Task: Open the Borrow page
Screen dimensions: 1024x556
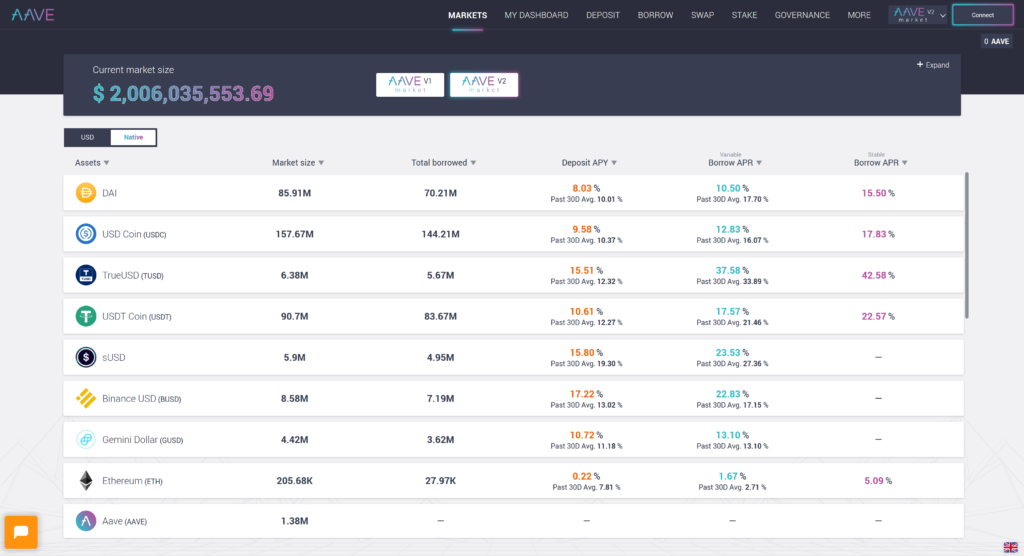Action: pyautogui.click(x=655, y=15)
